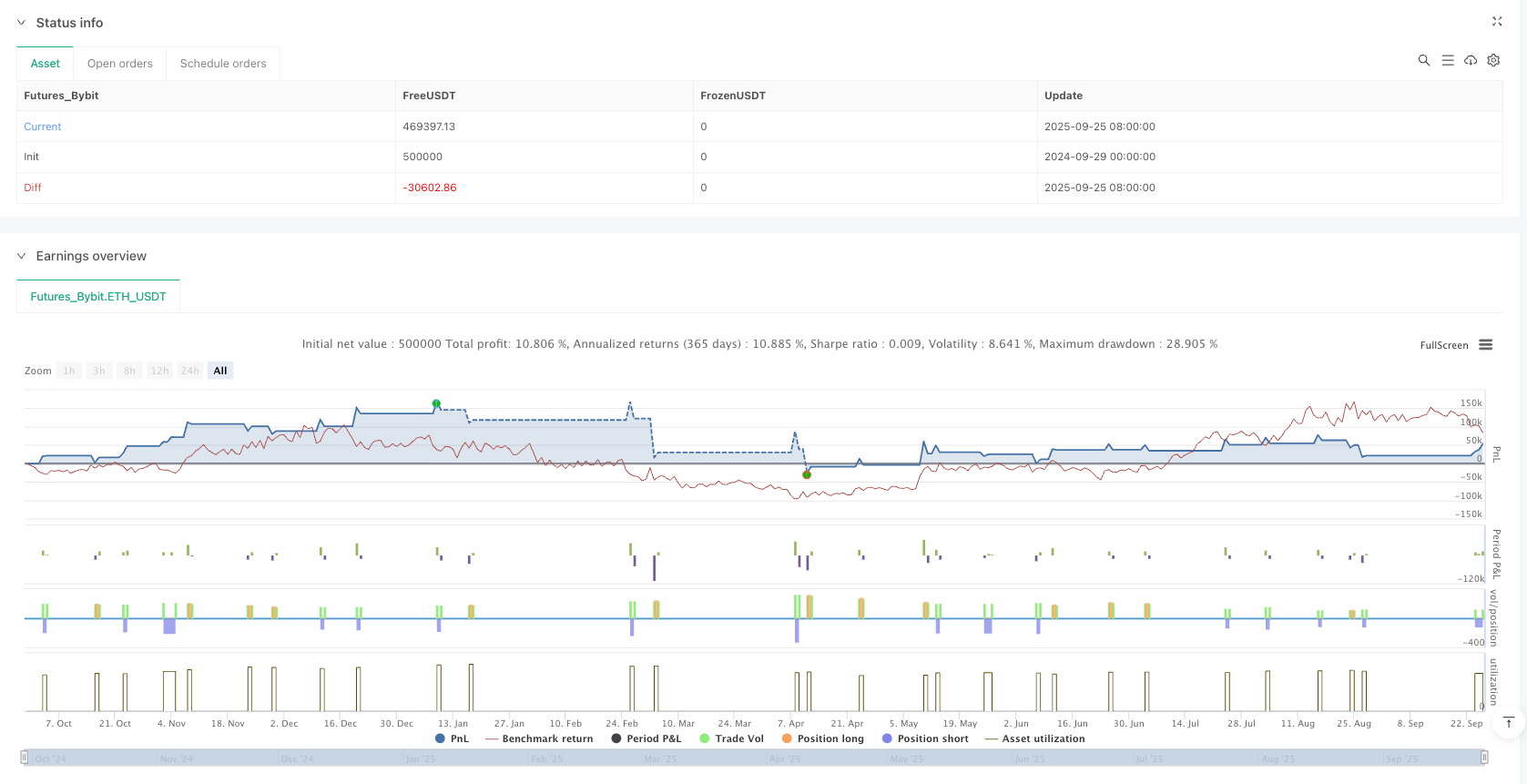Image resolution: width=1527 pixels, height=784 pixels.
Task: Toggle Position short legend item
Action: 924,738
